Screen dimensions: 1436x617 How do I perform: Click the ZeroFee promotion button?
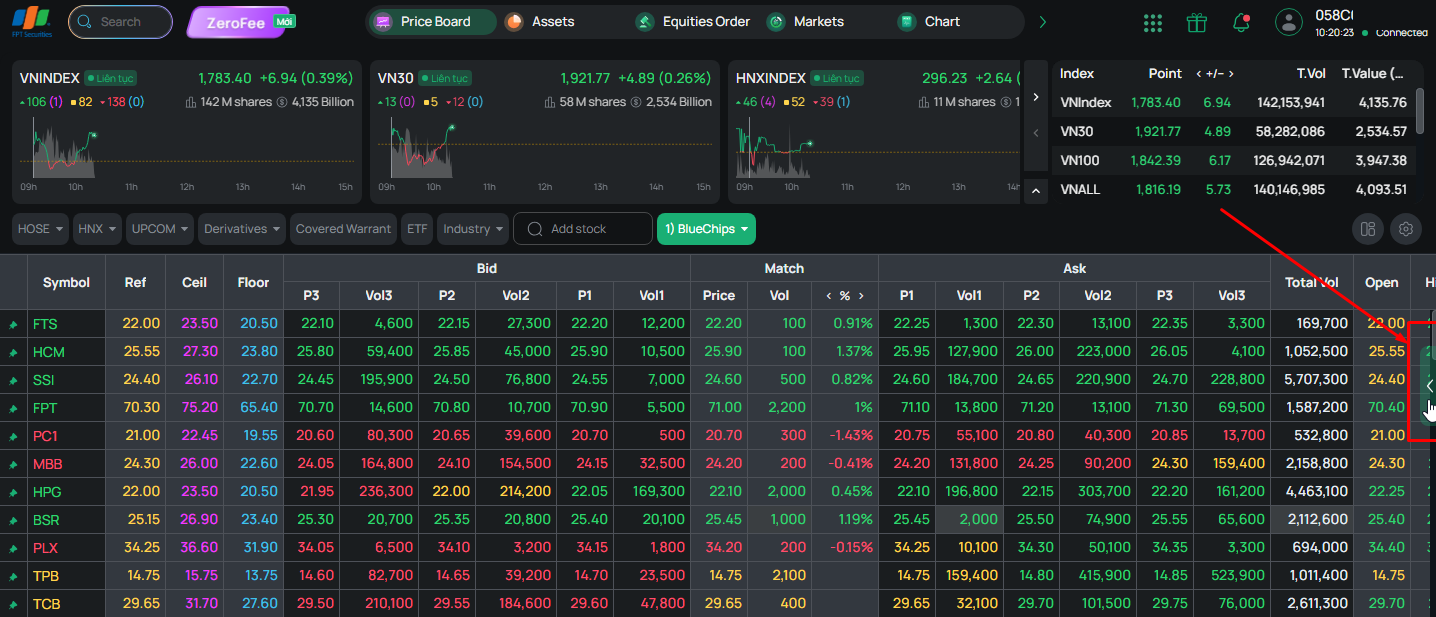point(237,22)
